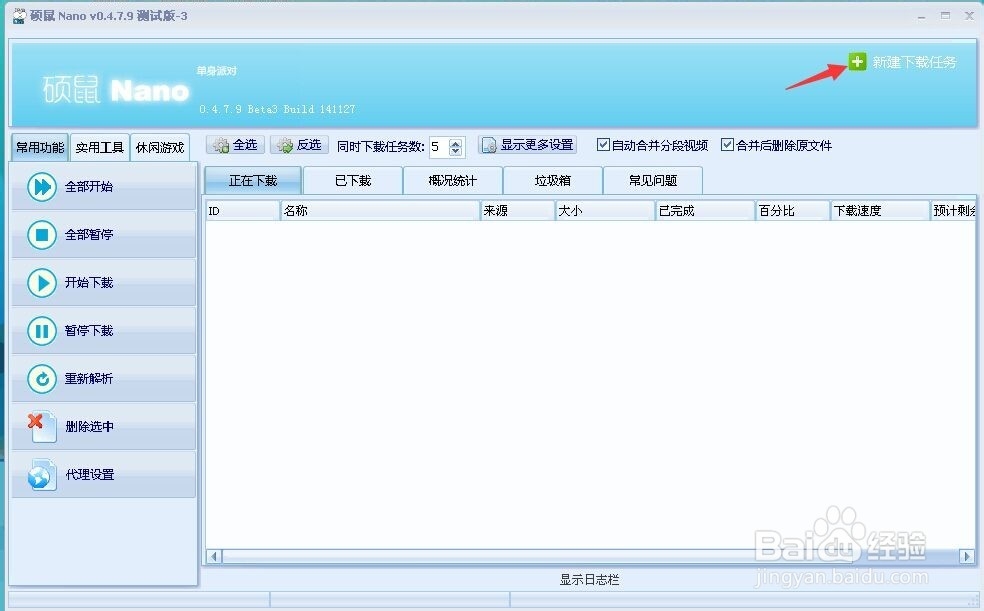Minimize the 硕鼠 Nano window
Image resolution: width=984 pixels, height=611 pixels.
click(x=921, y=16)
